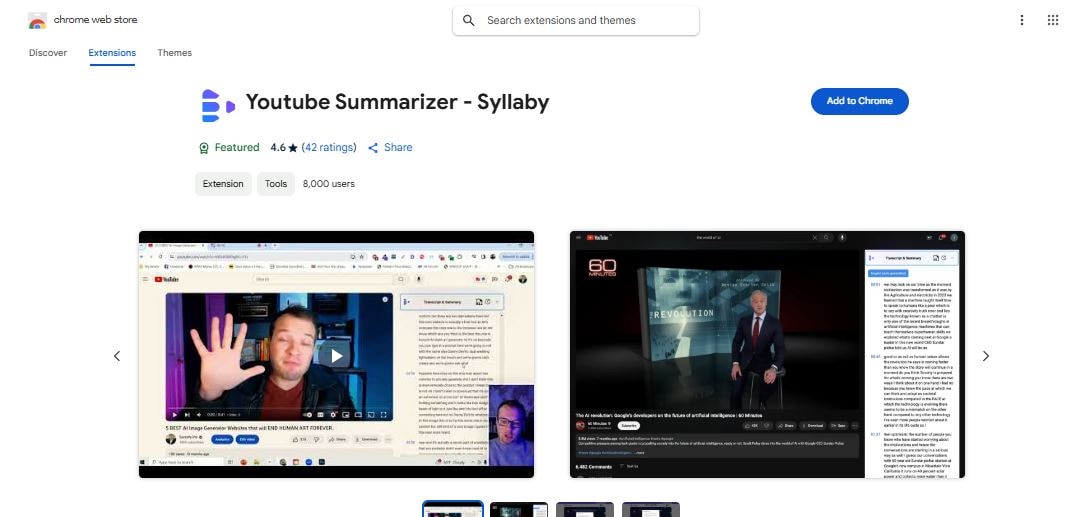Click the 4.6 star rating text
The image size is (1065, 517).
(x=284, y=147)
